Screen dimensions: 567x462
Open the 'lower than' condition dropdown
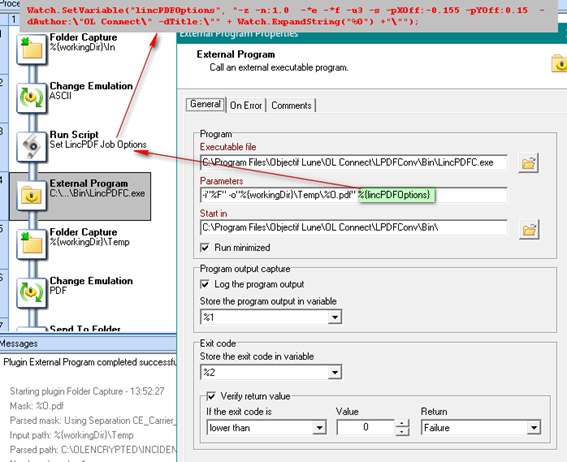[319, 428]
